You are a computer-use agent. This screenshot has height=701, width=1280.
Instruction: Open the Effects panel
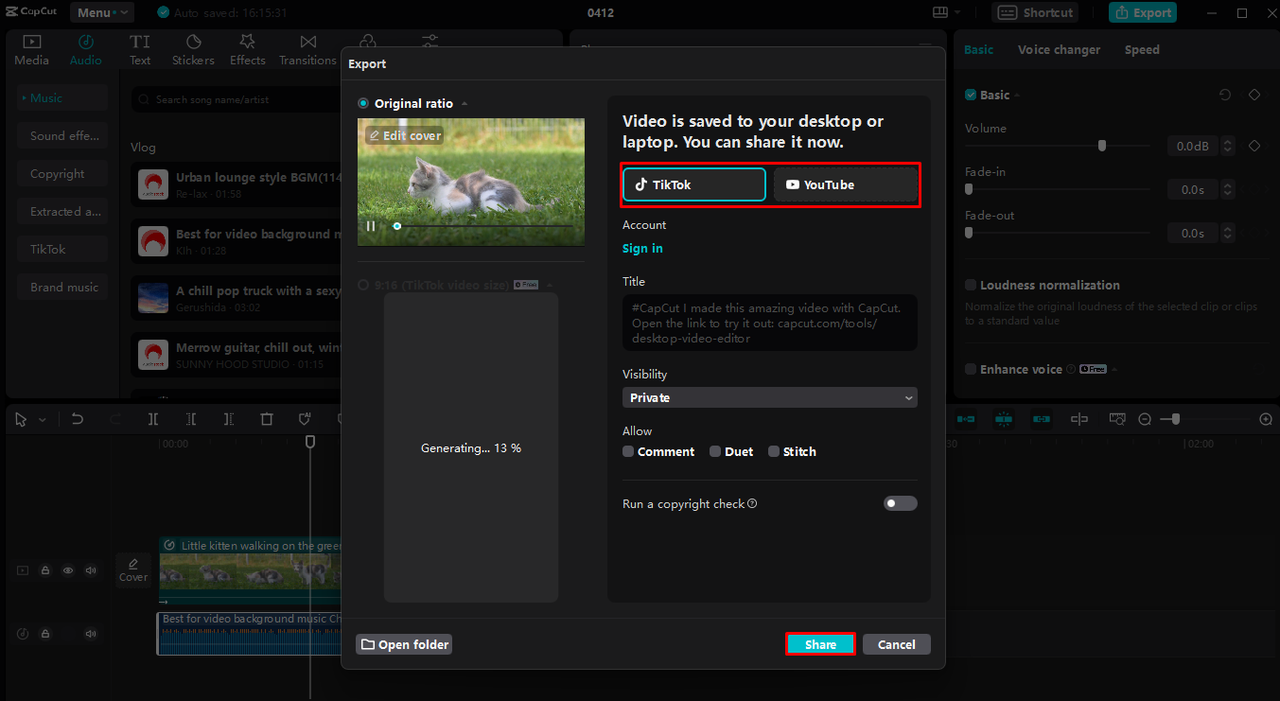pos(247,49)
